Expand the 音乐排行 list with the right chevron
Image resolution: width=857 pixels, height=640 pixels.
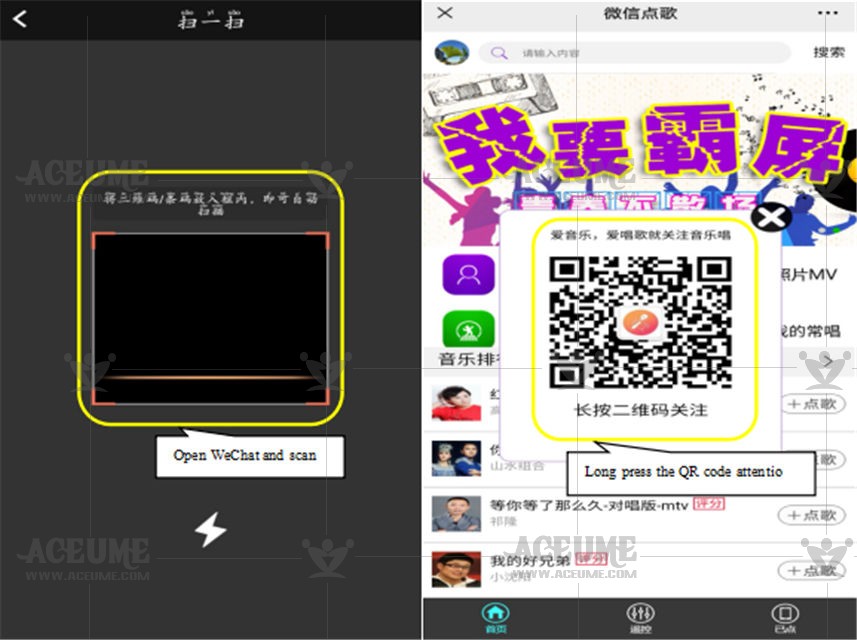pyautogui.click(x=828, y=359)
